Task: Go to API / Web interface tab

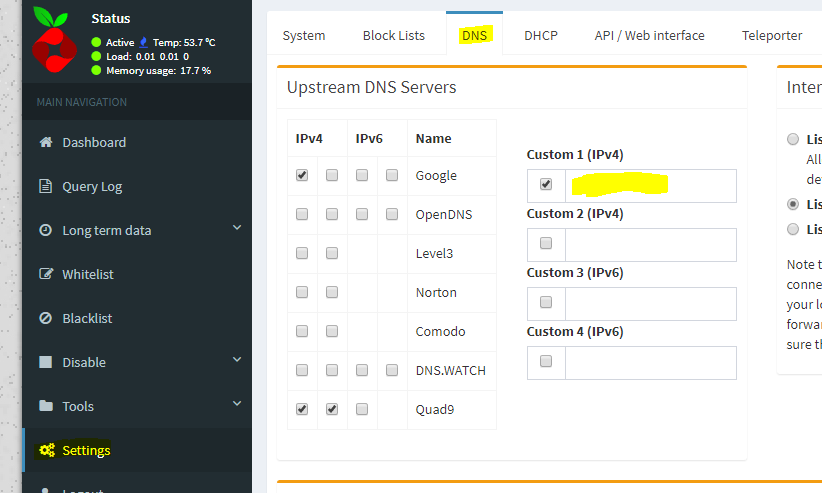Action: pyautogui.click(x=650, y=35)
